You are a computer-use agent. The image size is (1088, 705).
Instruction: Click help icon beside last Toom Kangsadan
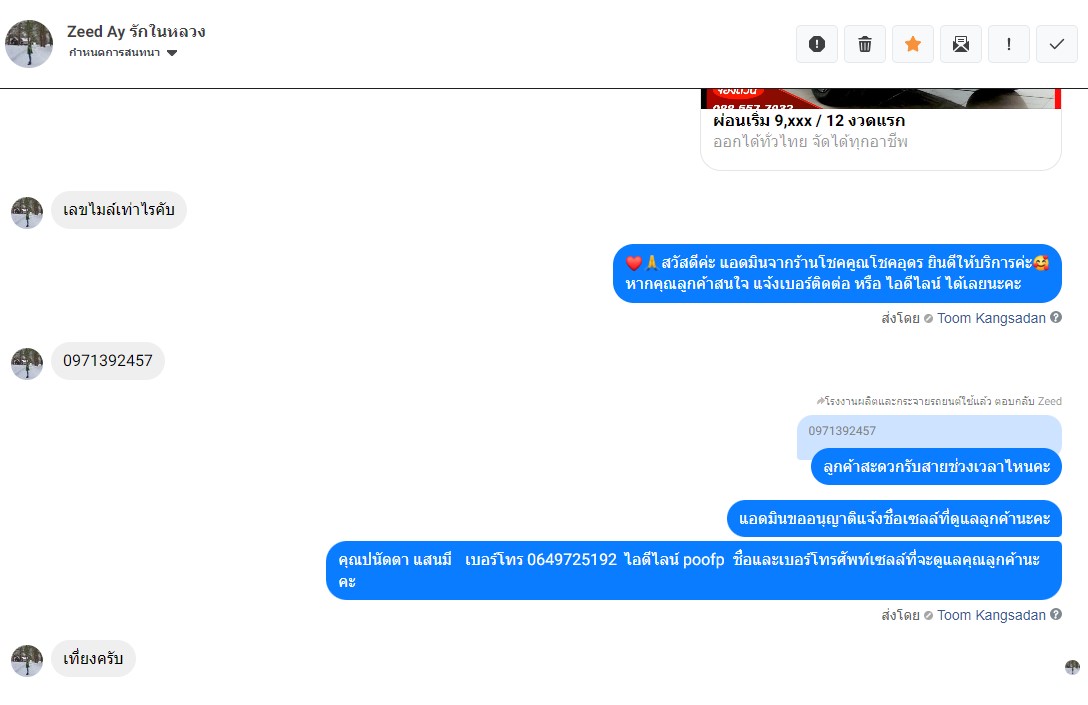[x=1055, y=614]
